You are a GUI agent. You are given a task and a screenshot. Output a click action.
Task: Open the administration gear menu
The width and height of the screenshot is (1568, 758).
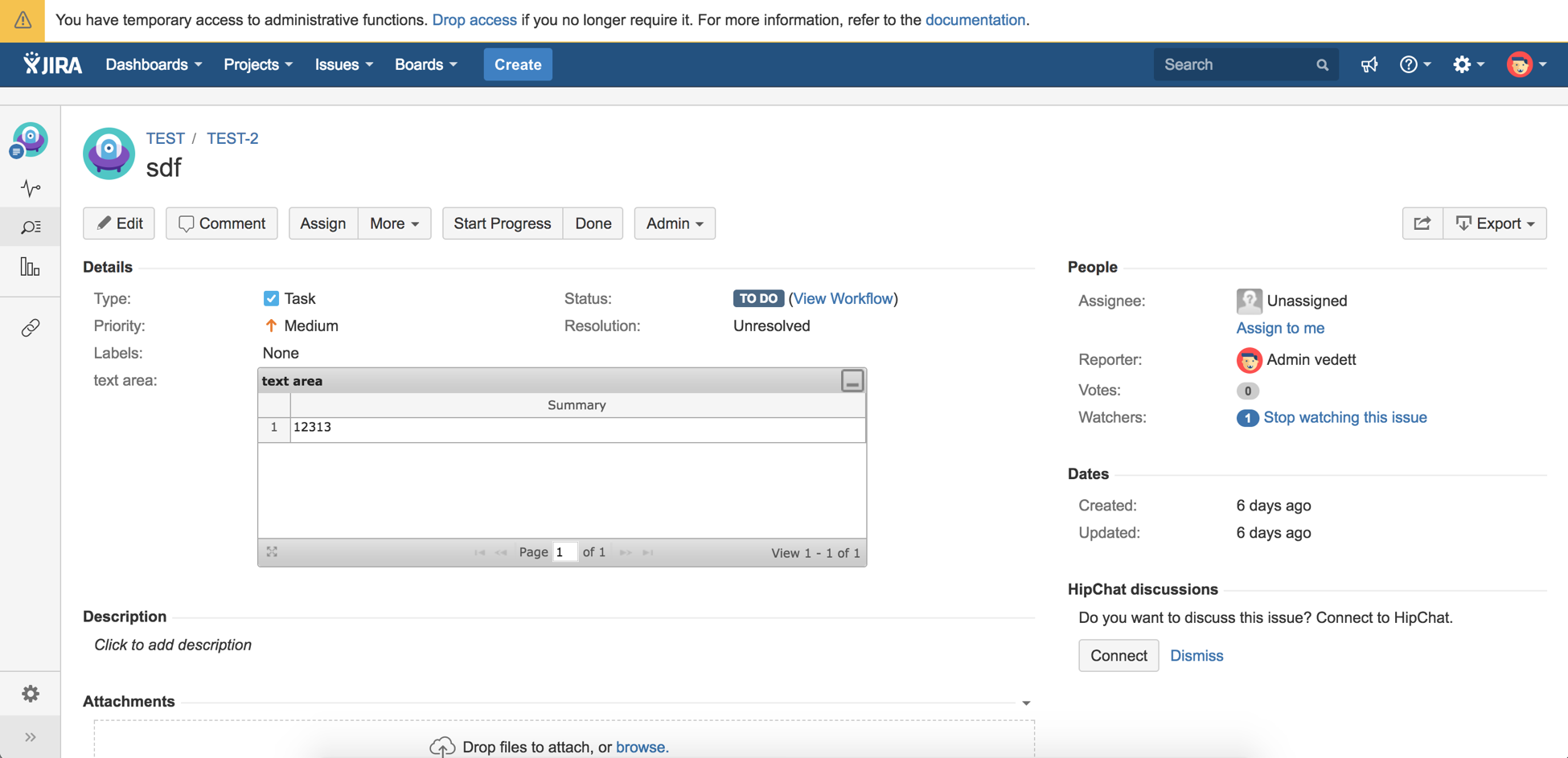click(1467, 65)
